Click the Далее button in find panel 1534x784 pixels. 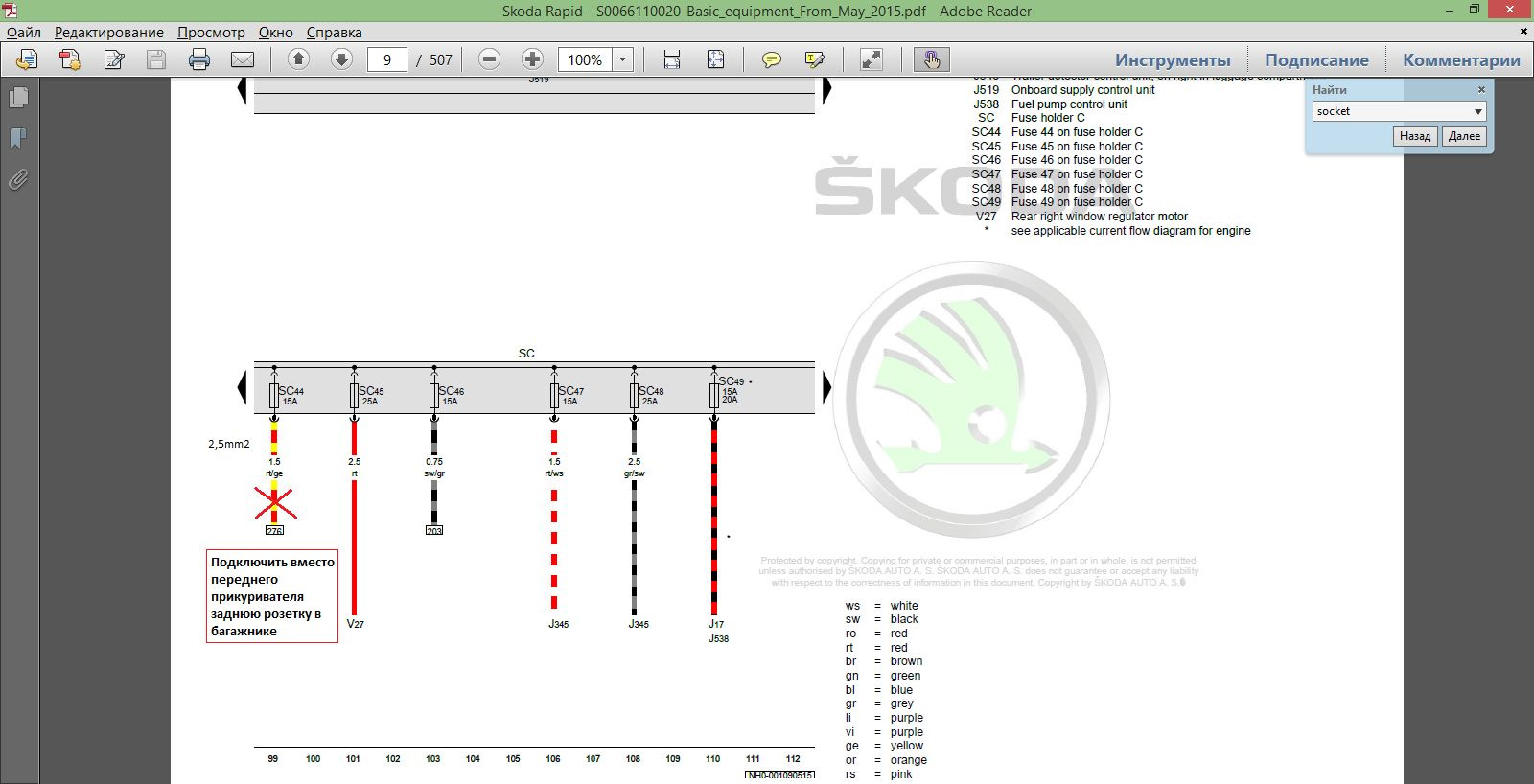pos(1464,136)
